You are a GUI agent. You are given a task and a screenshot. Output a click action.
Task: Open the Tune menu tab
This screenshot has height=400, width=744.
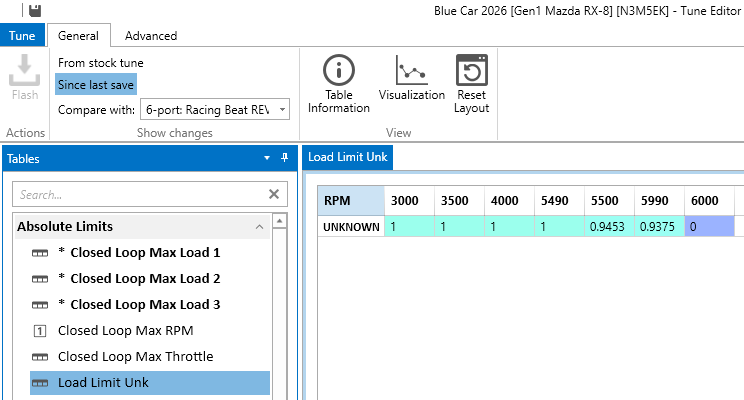[22, 36]
